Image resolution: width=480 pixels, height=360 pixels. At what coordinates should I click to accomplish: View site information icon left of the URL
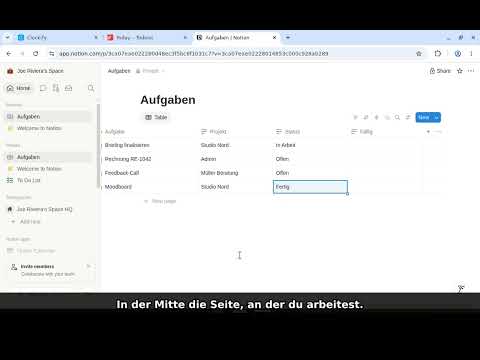[x=51, y=53]
